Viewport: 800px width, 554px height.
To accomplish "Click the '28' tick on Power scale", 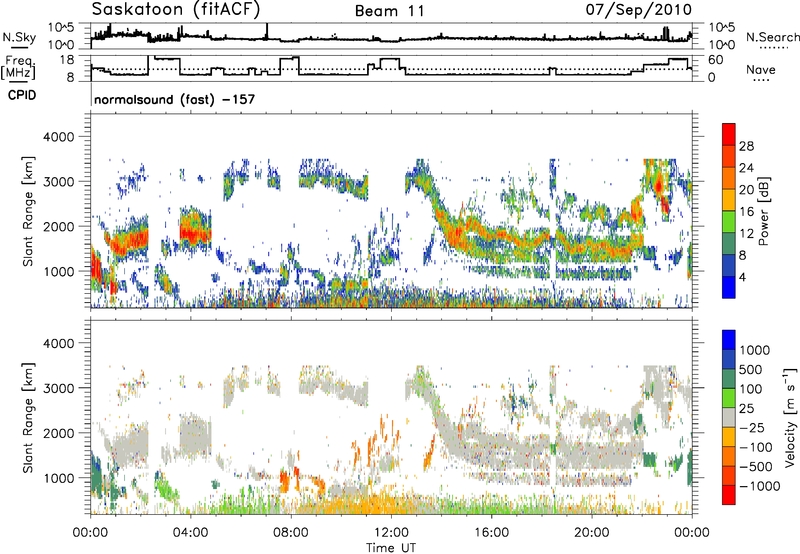I will pyautogui.click(x=746, y=146).
